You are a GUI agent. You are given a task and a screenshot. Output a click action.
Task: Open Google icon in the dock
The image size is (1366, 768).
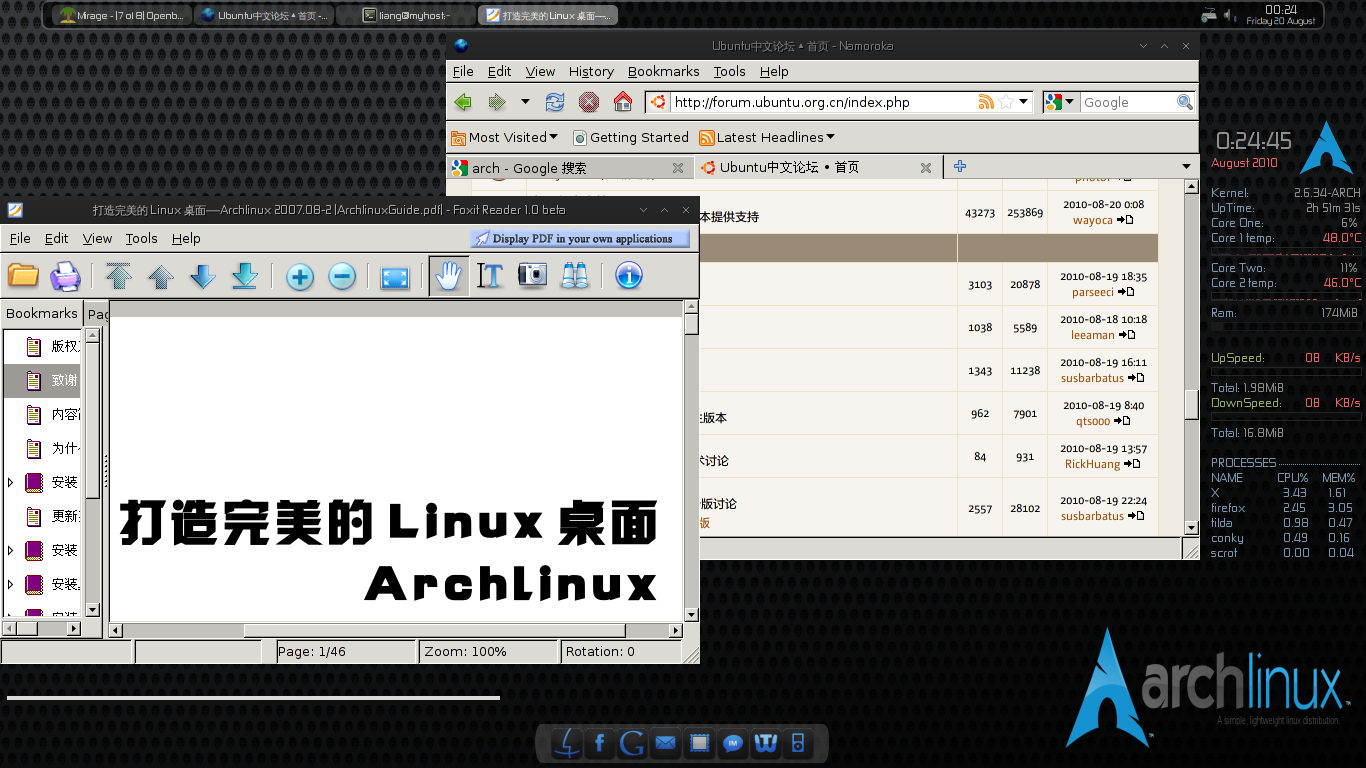pyautogui.click(x=632, y=743)
